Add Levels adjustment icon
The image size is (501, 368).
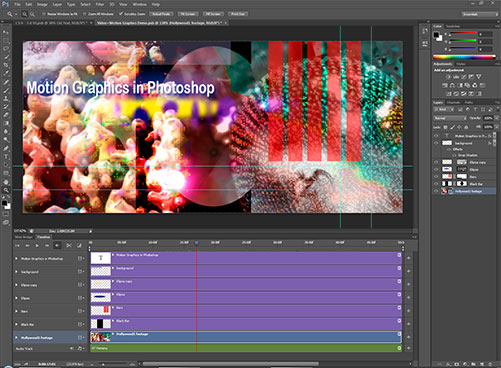456,77
